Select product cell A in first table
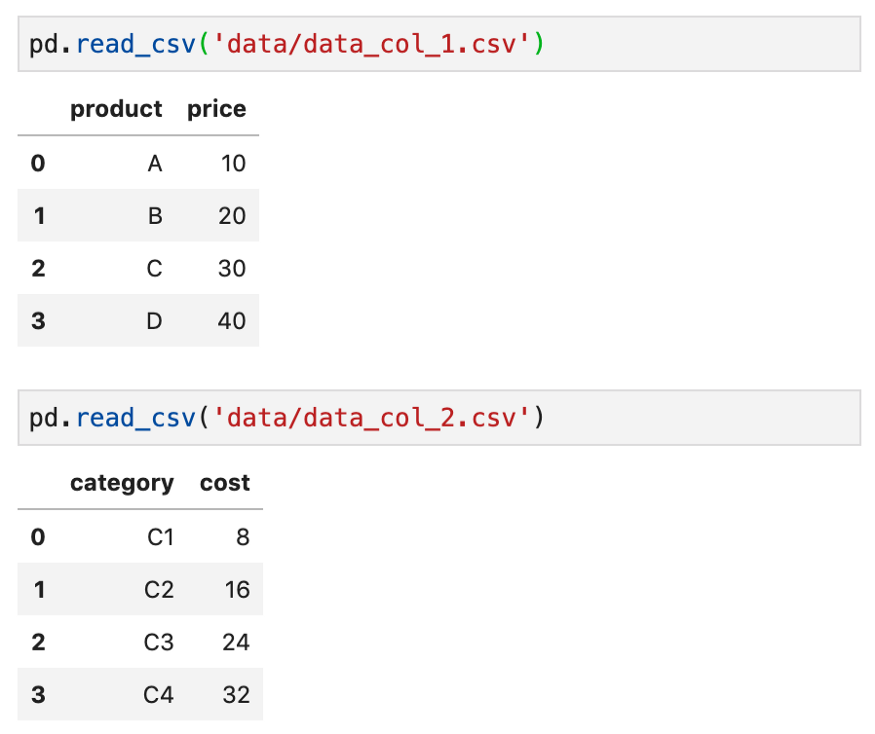Screen dimensions: 875x734 (x=154, y=163)
